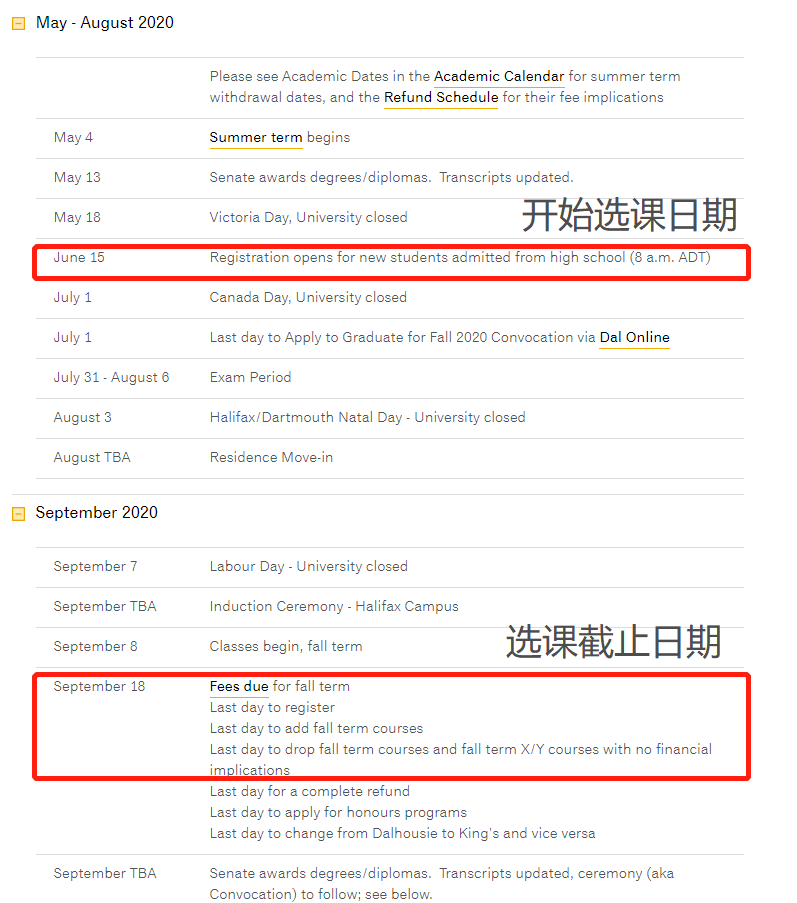Click the Exam Period entry
Screen dimensions: 797x903
point(250,378)
